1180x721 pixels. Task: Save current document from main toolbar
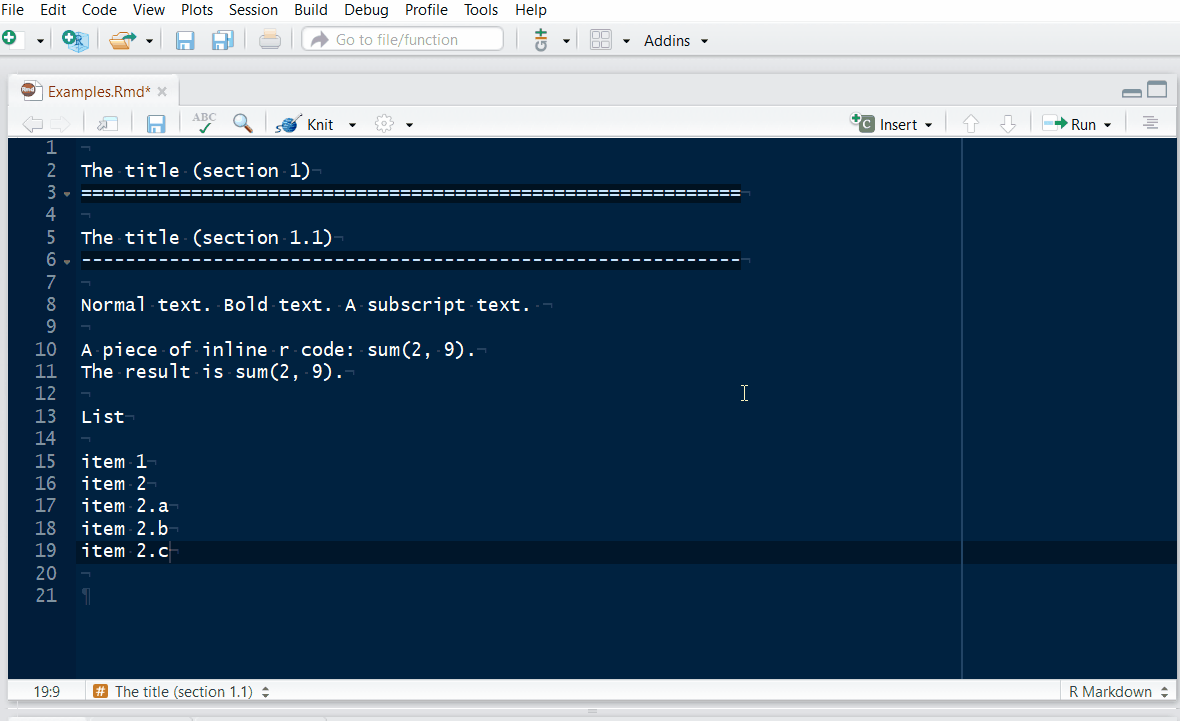click(184, 40)
